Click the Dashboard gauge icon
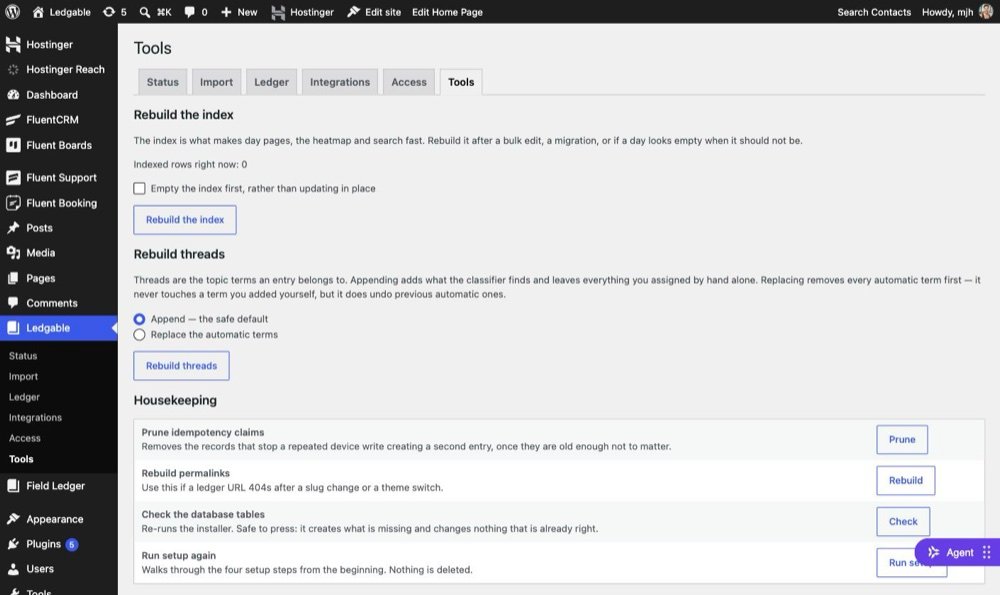The height and width of the screenshot is (595, 1000). tap(13, 94)
